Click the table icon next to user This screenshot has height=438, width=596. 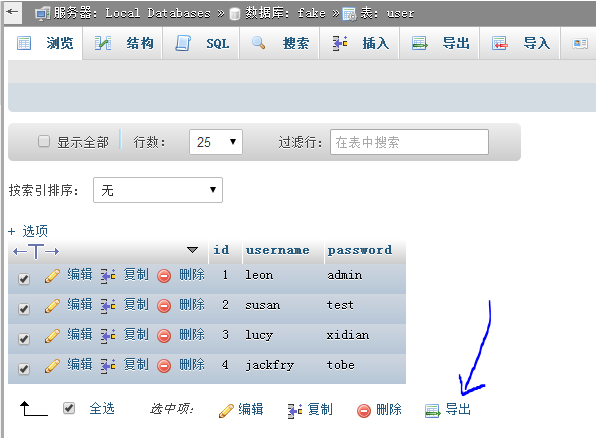point(349,14)
